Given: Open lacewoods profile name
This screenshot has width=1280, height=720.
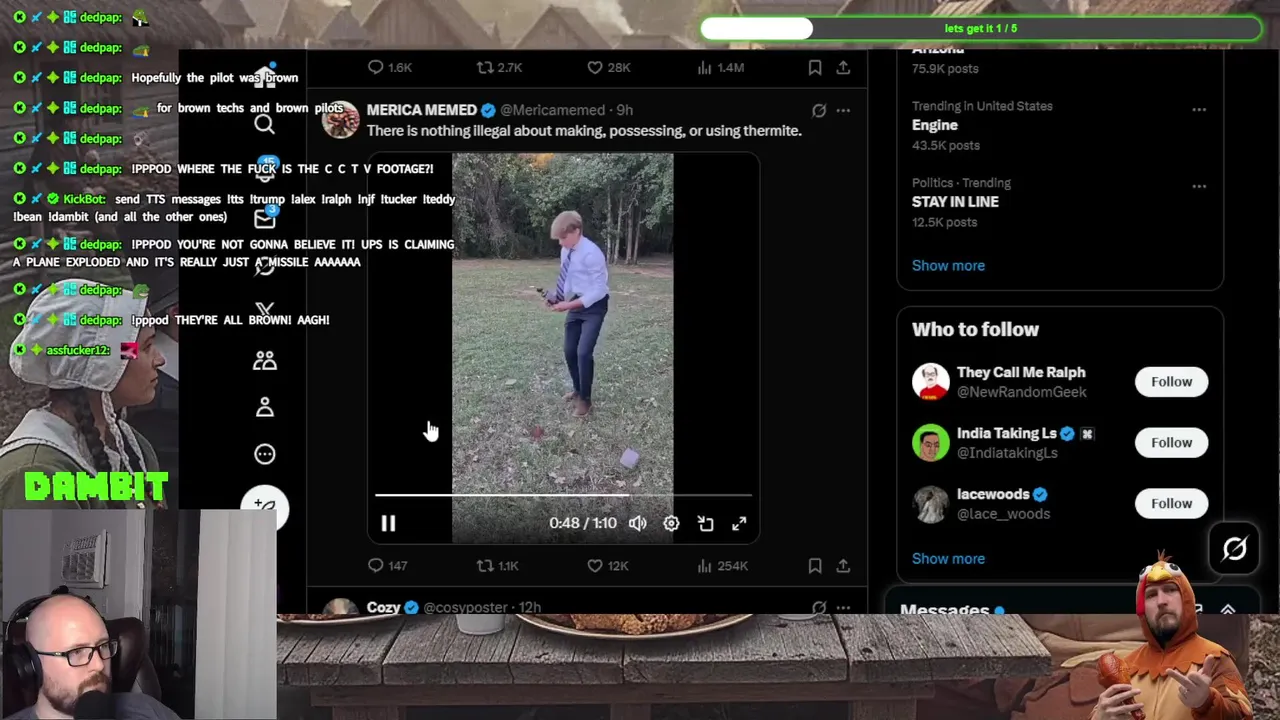Looking at the screenshot, I should click(x=993, y=494).
